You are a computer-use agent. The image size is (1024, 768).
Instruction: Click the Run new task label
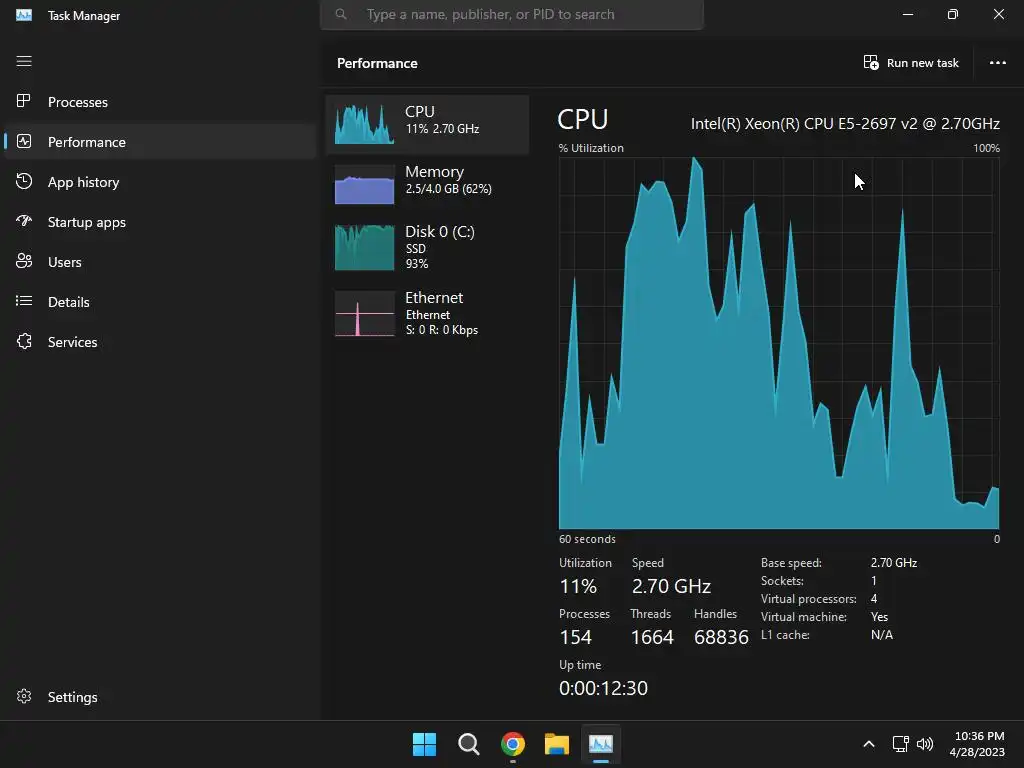click(922, 63)
